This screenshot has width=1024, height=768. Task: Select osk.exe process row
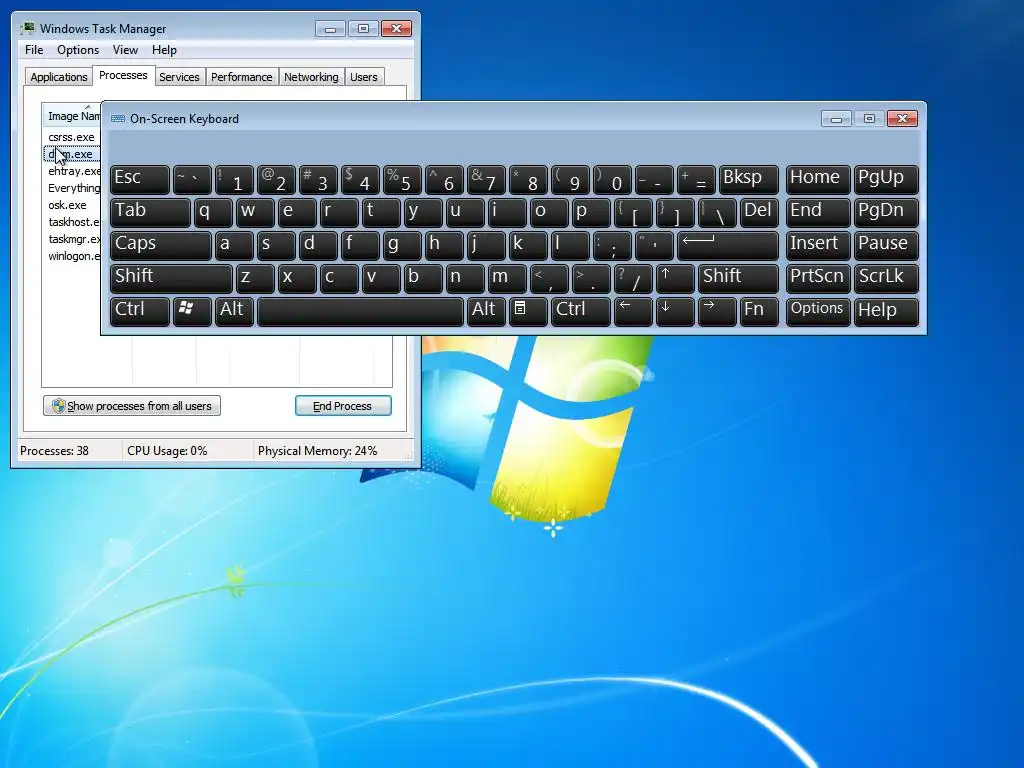coord(72,205)
